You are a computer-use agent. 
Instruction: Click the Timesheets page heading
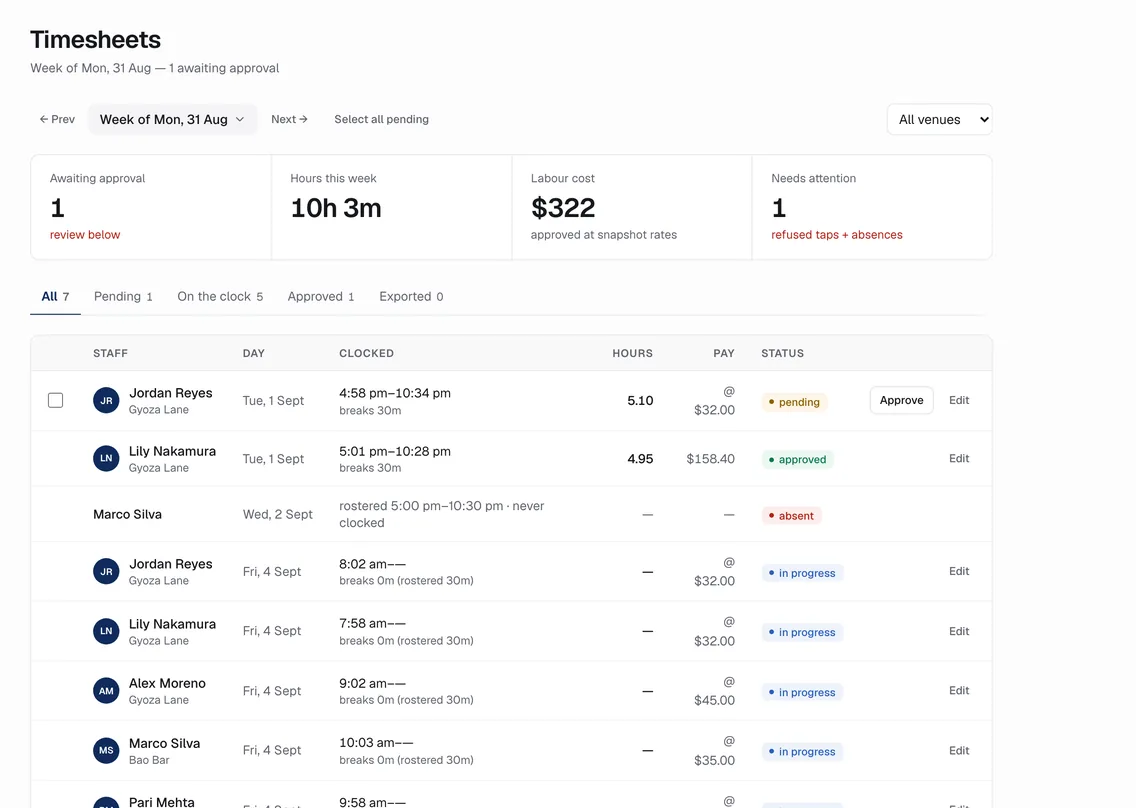96,40
